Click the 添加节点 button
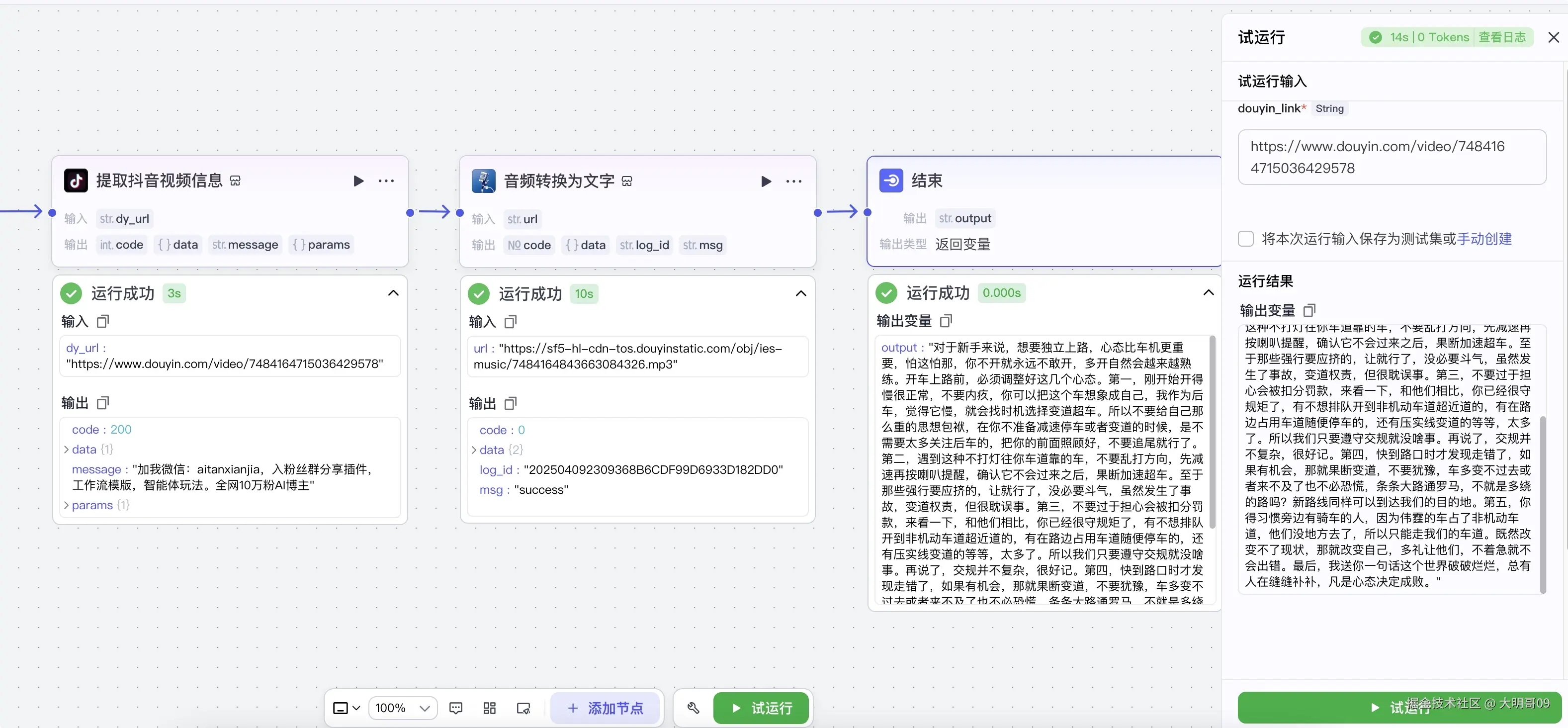Screen dimensions: 1568x728 [605, 708]
